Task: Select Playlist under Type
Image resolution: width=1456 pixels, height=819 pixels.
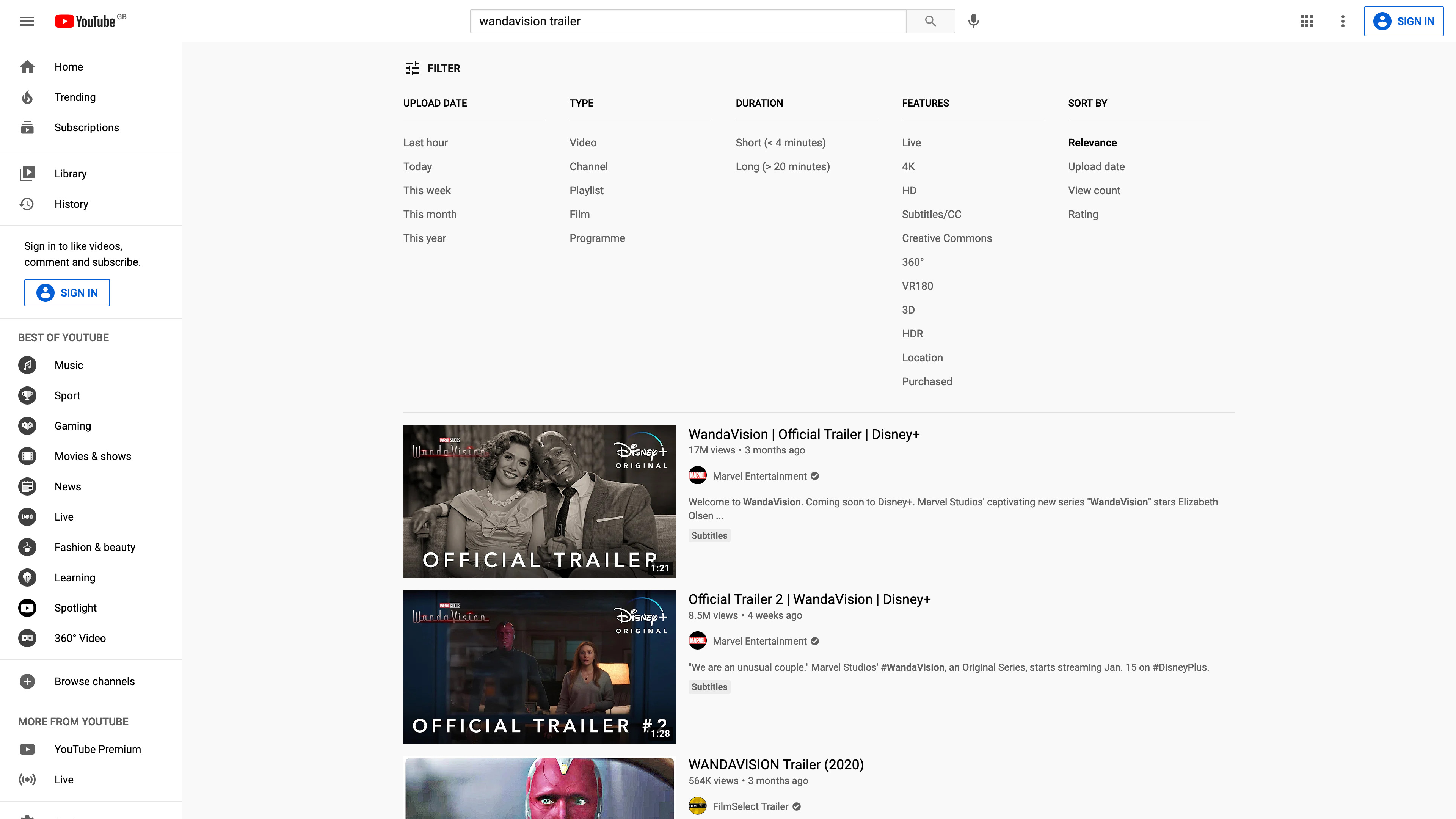Action: point(586,190)
